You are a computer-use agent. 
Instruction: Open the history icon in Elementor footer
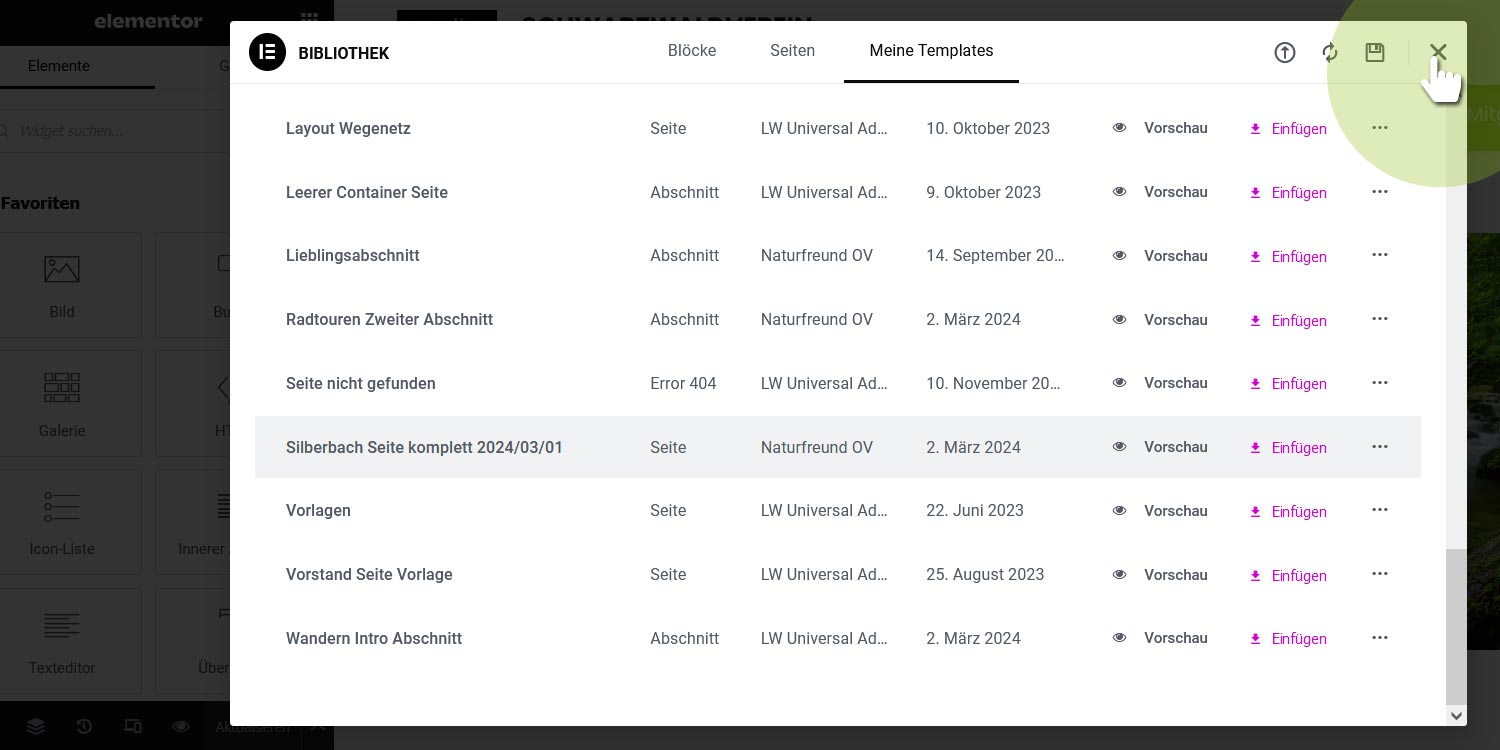pos(84,727)
